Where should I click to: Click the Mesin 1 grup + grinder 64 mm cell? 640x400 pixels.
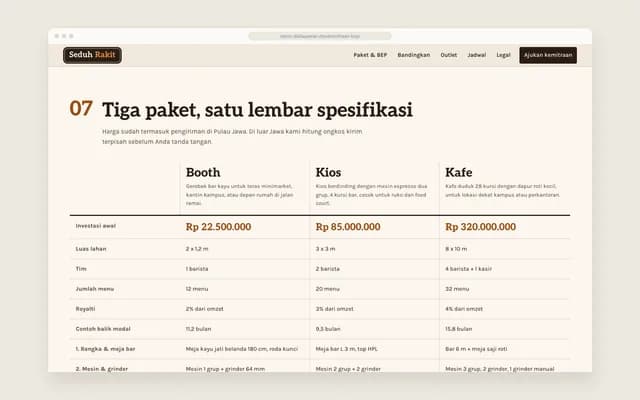point(225,369)
